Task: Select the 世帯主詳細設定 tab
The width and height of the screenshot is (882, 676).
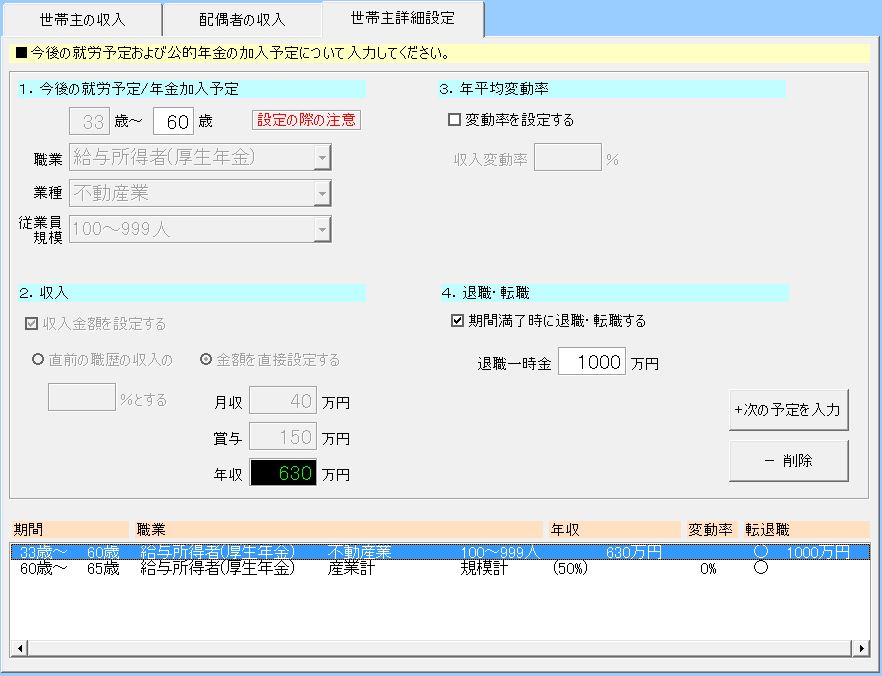Action: [x=403, y=18]
